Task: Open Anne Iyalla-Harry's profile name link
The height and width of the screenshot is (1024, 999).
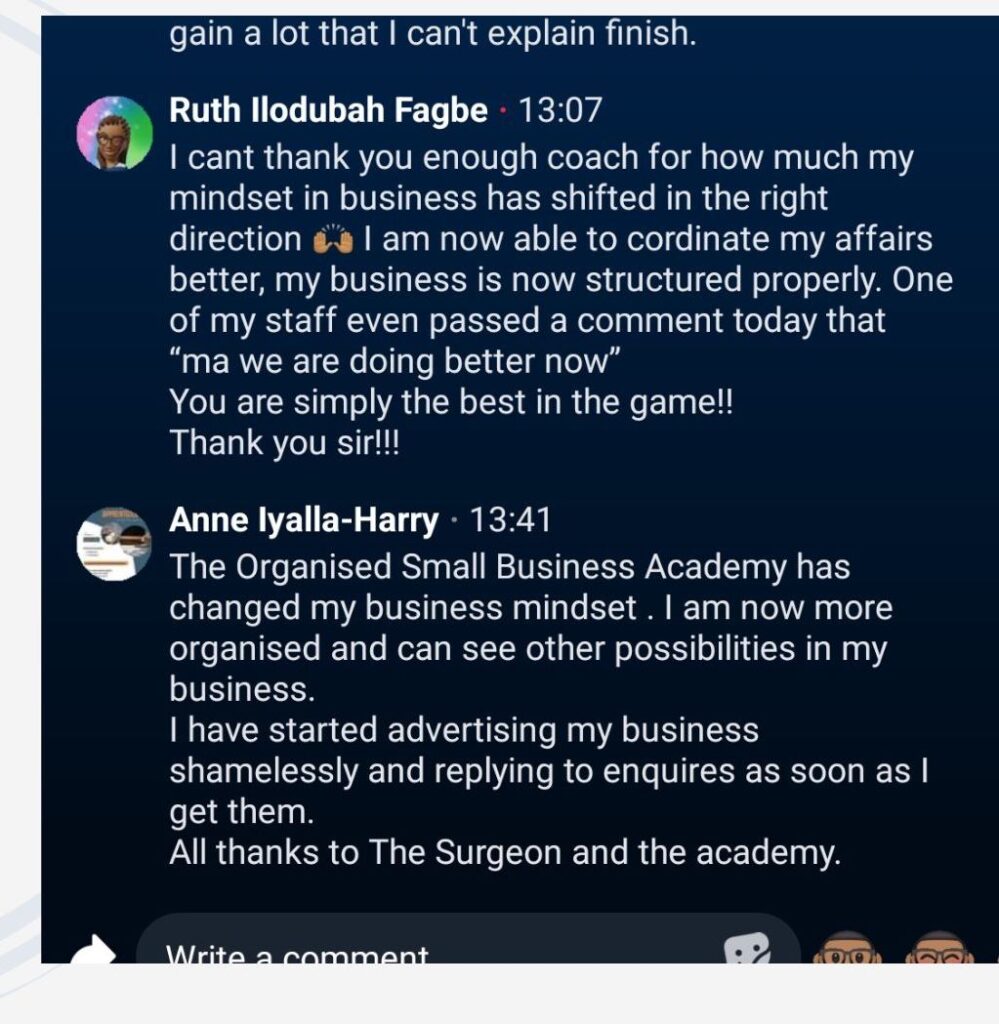Action: click(304, 520)
